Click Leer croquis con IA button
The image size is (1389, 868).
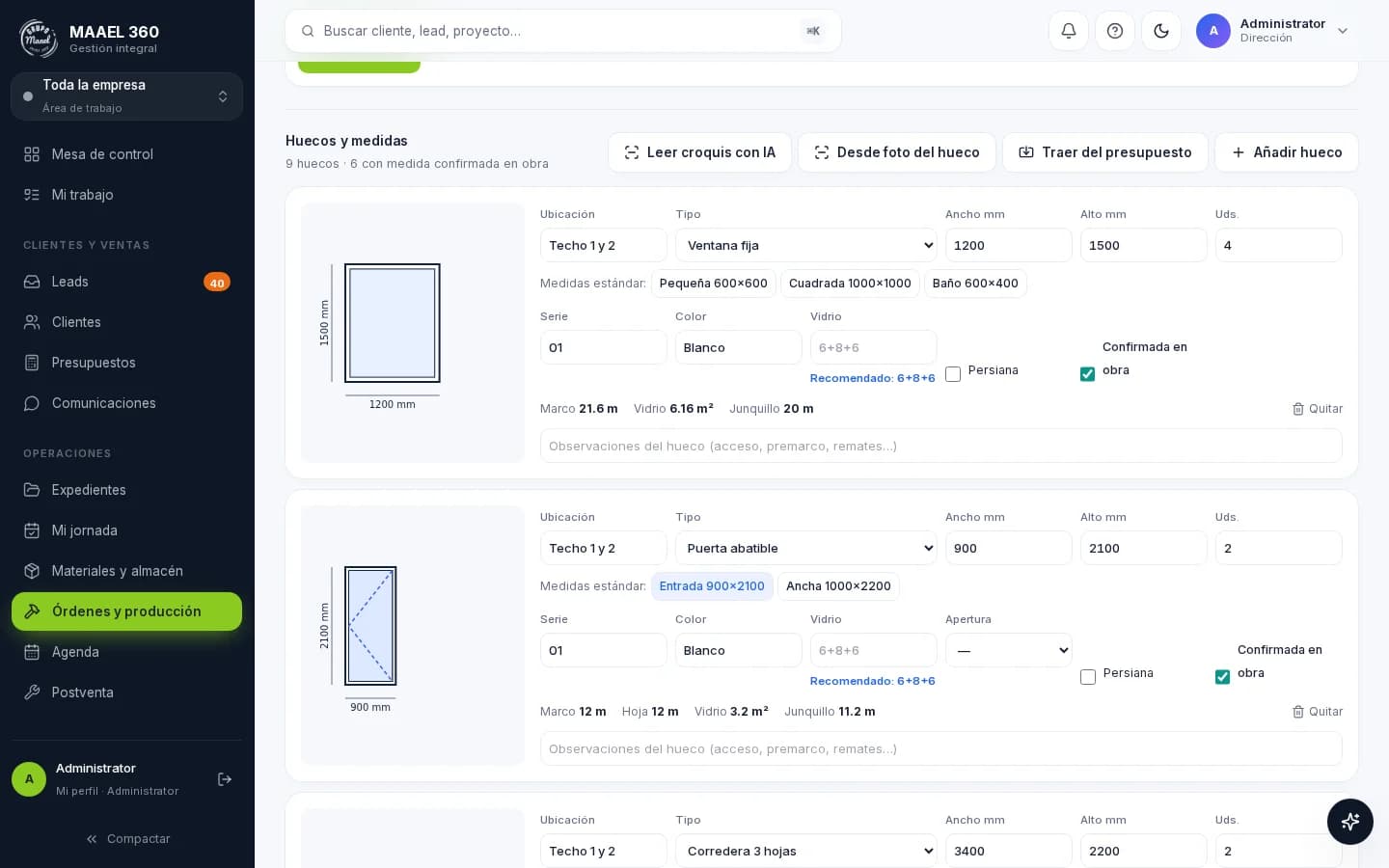(700, 152)
